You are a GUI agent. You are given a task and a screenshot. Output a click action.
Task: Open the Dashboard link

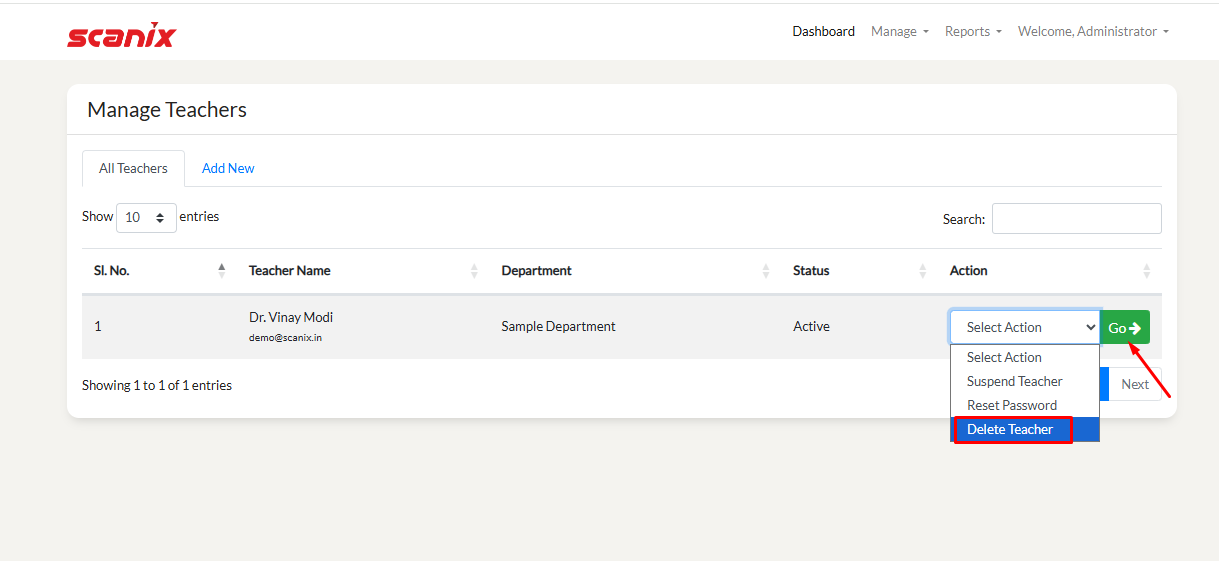(x=823, y=31)
